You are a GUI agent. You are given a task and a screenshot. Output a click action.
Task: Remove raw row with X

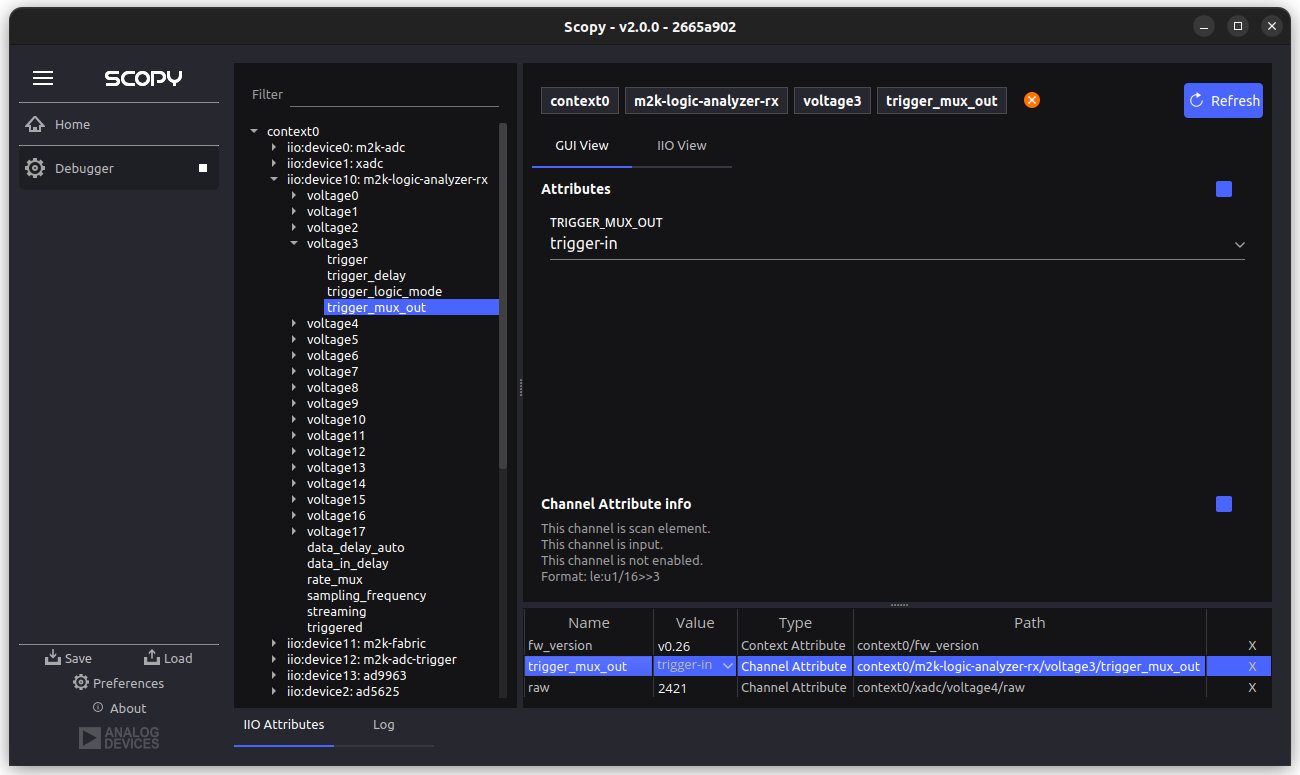1252,688
